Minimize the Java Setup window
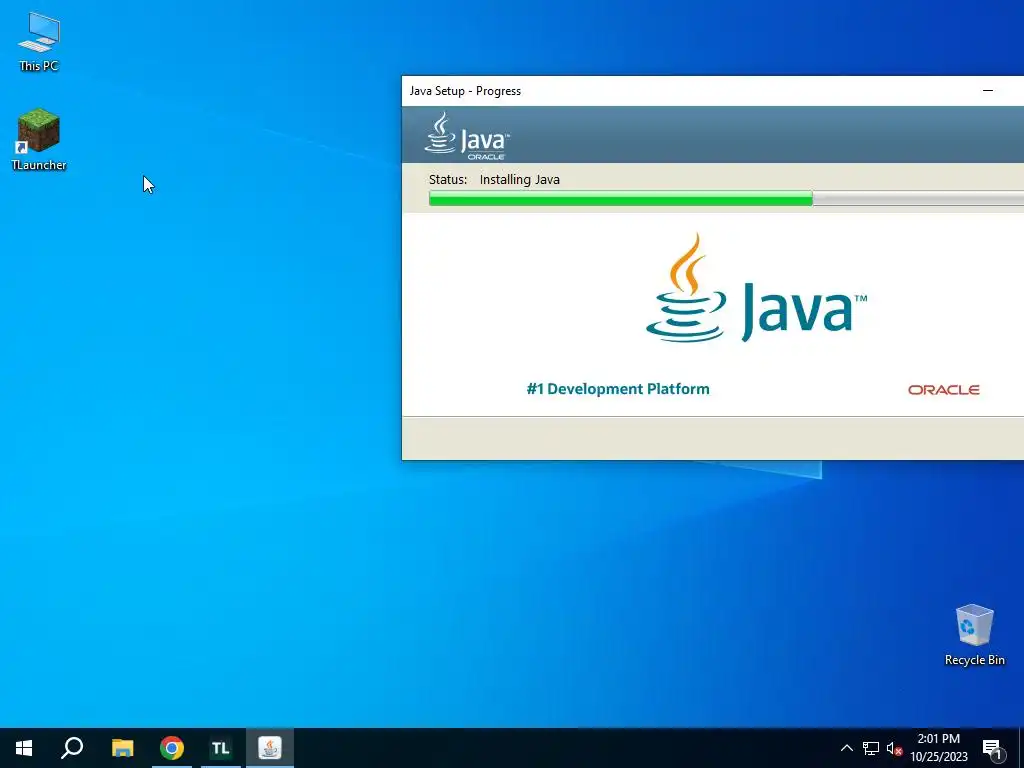The height and width of the screenshot is (768, 1024). 988,91
